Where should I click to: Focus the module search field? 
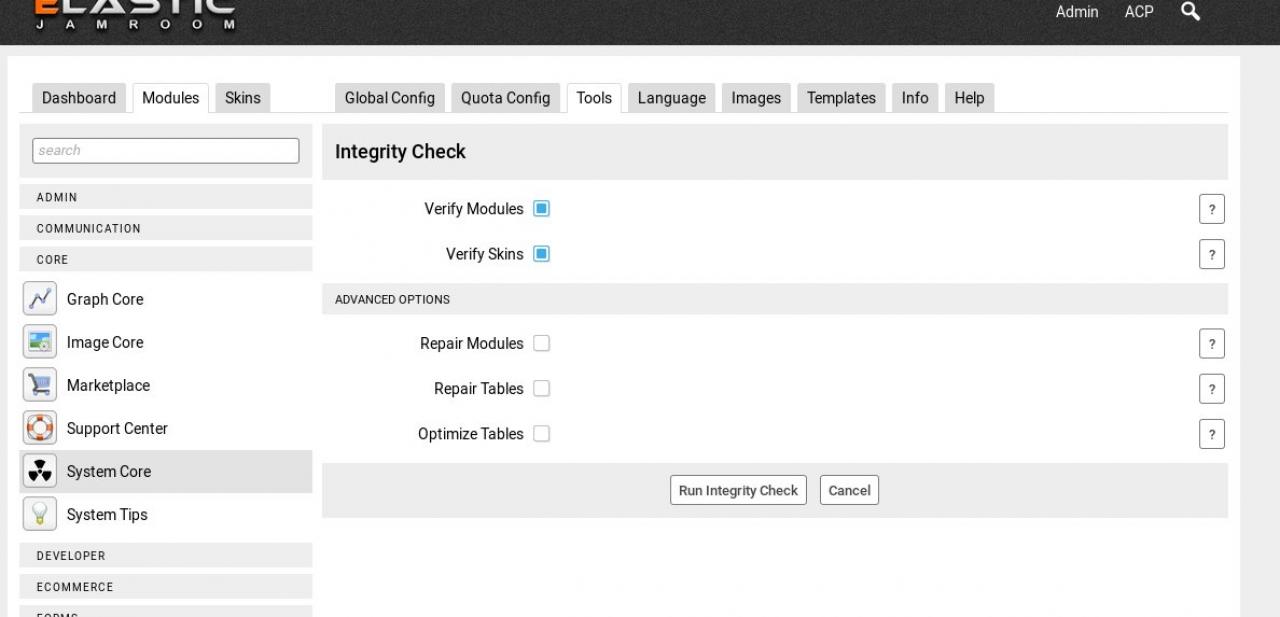tap(166, 150)
